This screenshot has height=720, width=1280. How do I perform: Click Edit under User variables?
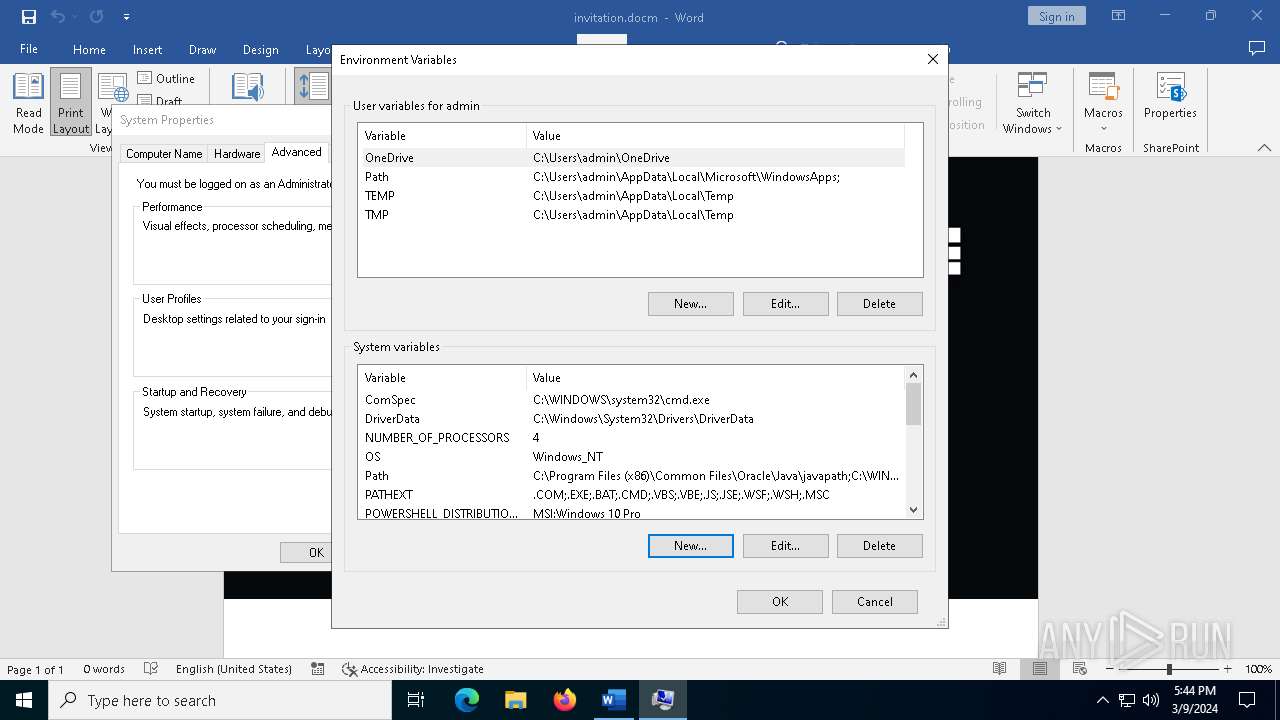click(785, 304)
